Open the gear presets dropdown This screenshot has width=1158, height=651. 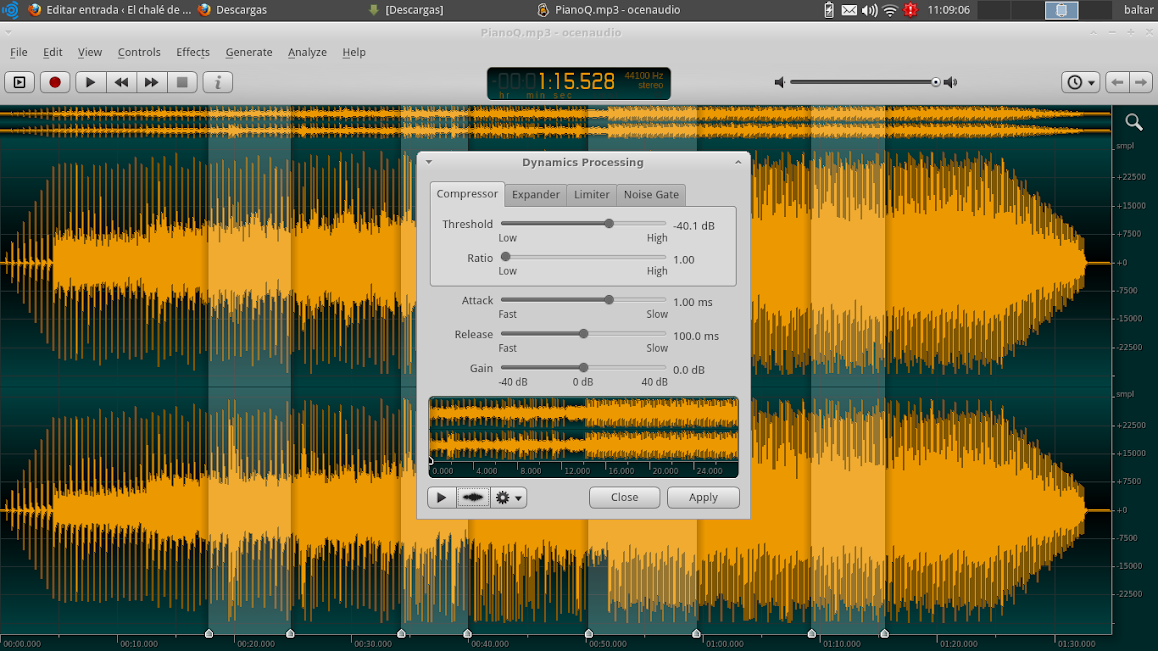coord(508,497)
